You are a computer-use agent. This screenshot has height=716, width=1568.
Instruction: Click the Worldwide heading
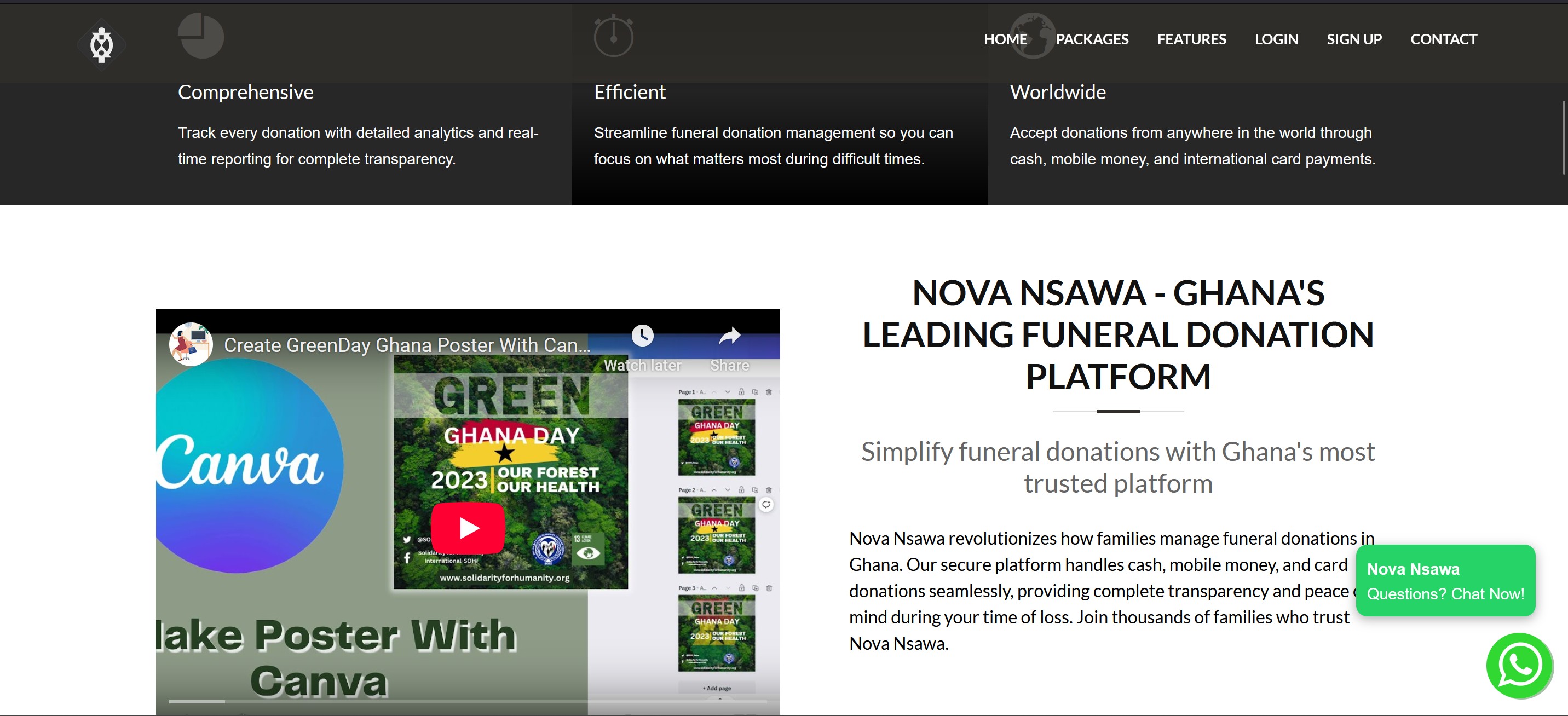[1057, 92]
